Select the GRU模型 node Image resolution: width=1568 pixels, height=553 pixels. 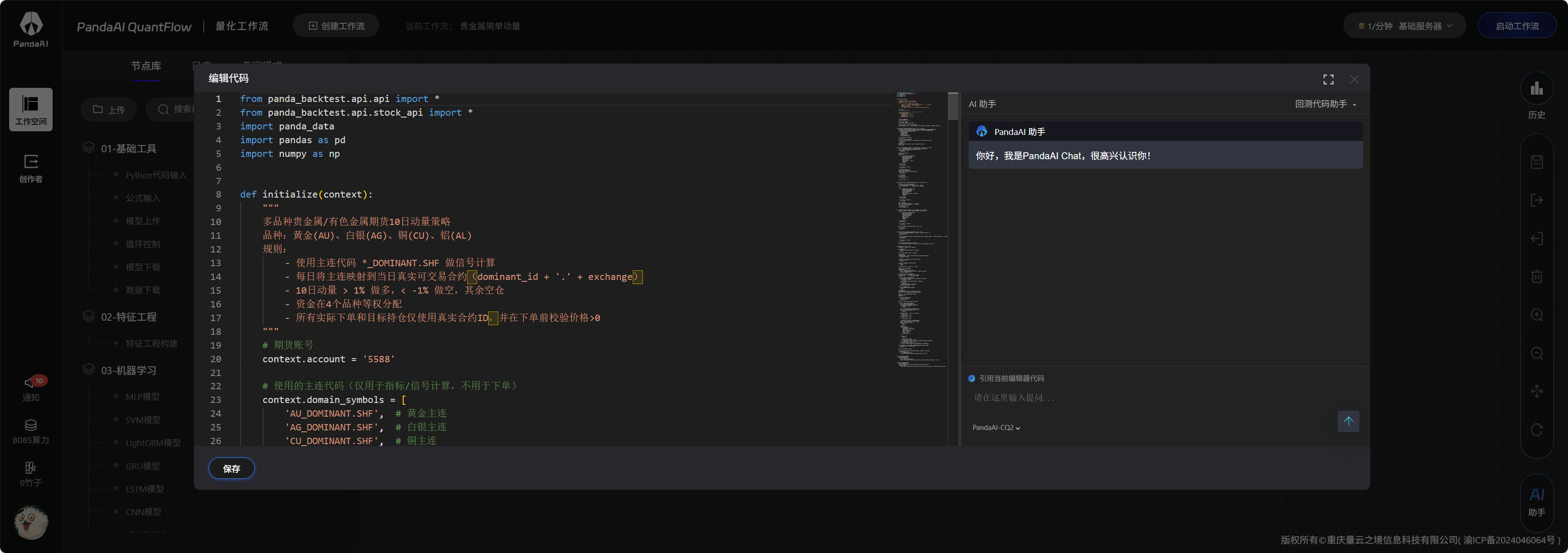click(142, 466)
